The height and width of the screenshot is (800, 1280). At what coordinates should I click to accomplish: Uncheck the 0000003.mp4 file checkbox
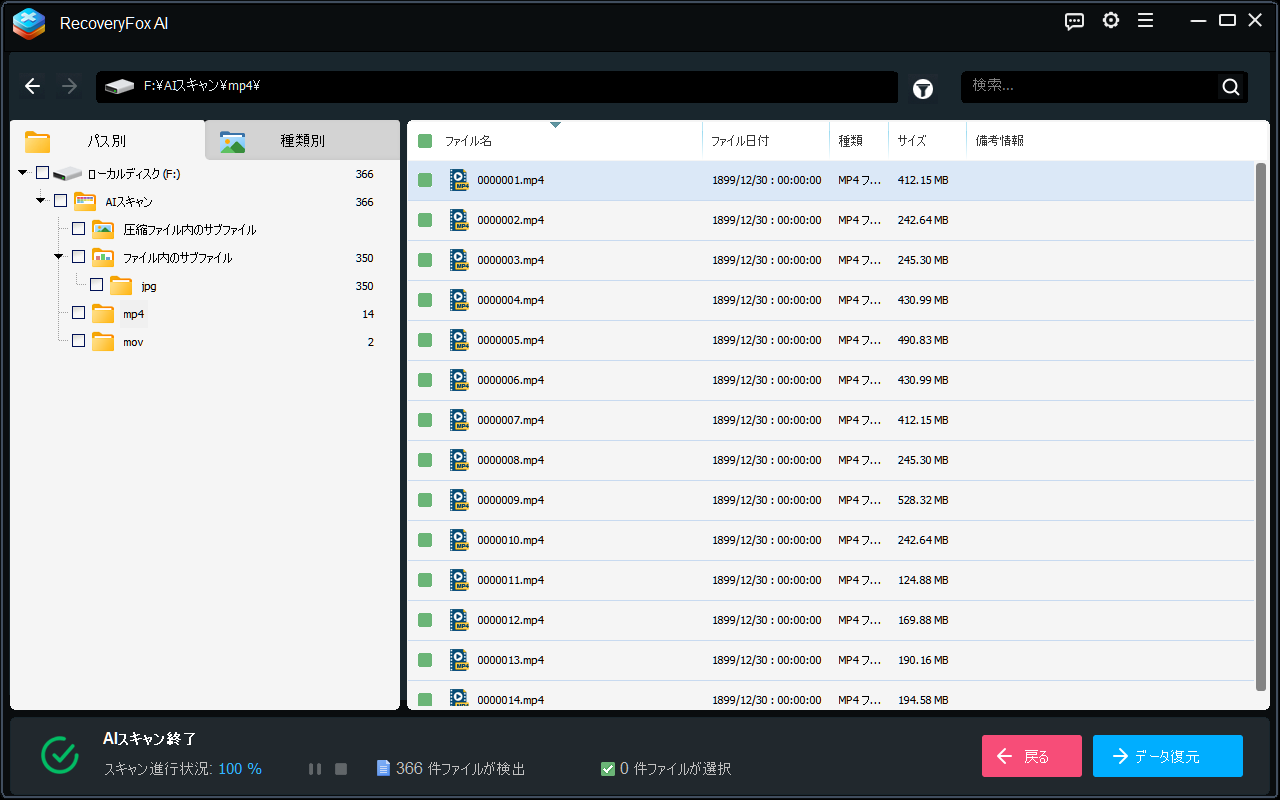(x=425, y=260)
